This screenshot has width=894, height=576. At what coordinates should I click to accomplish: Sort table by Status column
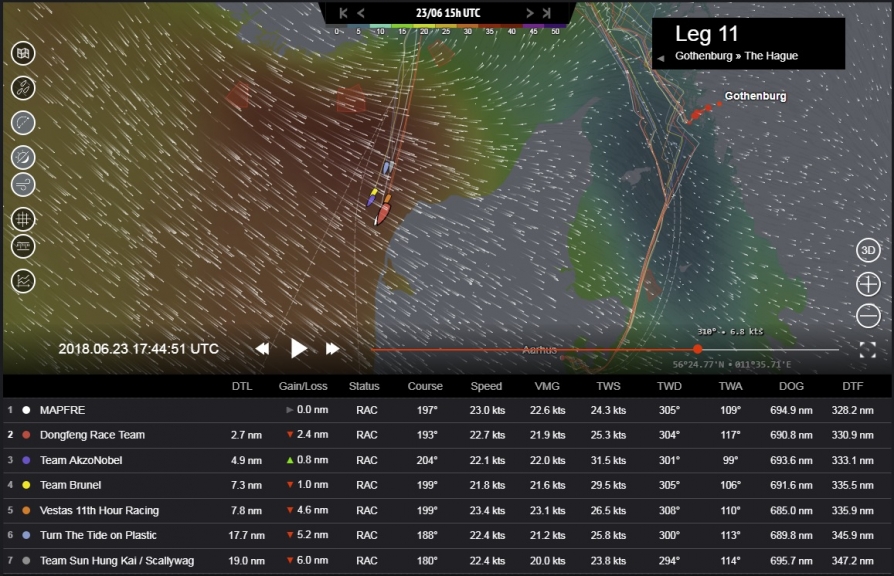(364, 386)
